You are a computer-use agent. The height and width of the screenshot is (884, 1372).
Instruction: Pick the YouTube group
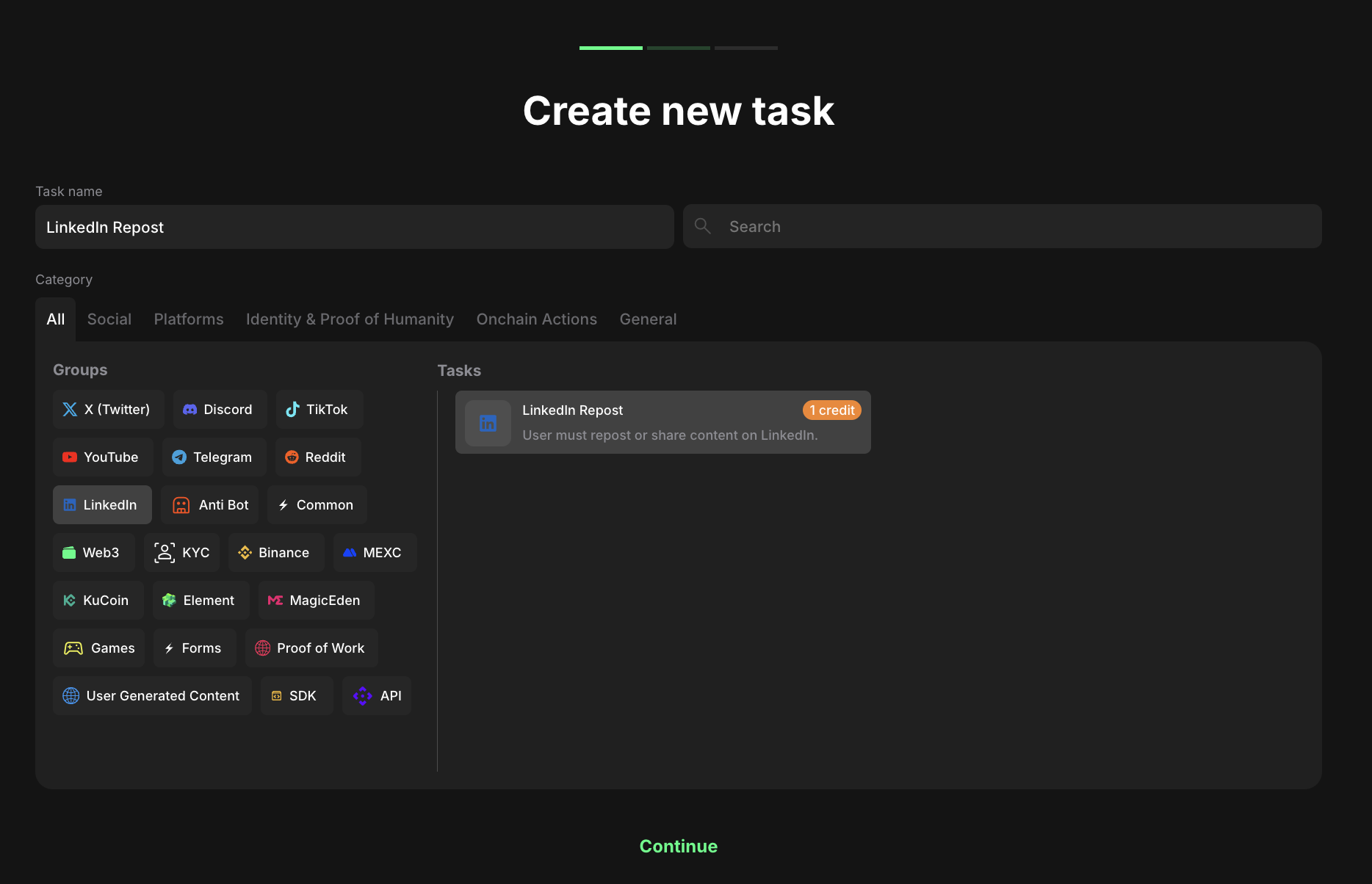pos(103,457)
